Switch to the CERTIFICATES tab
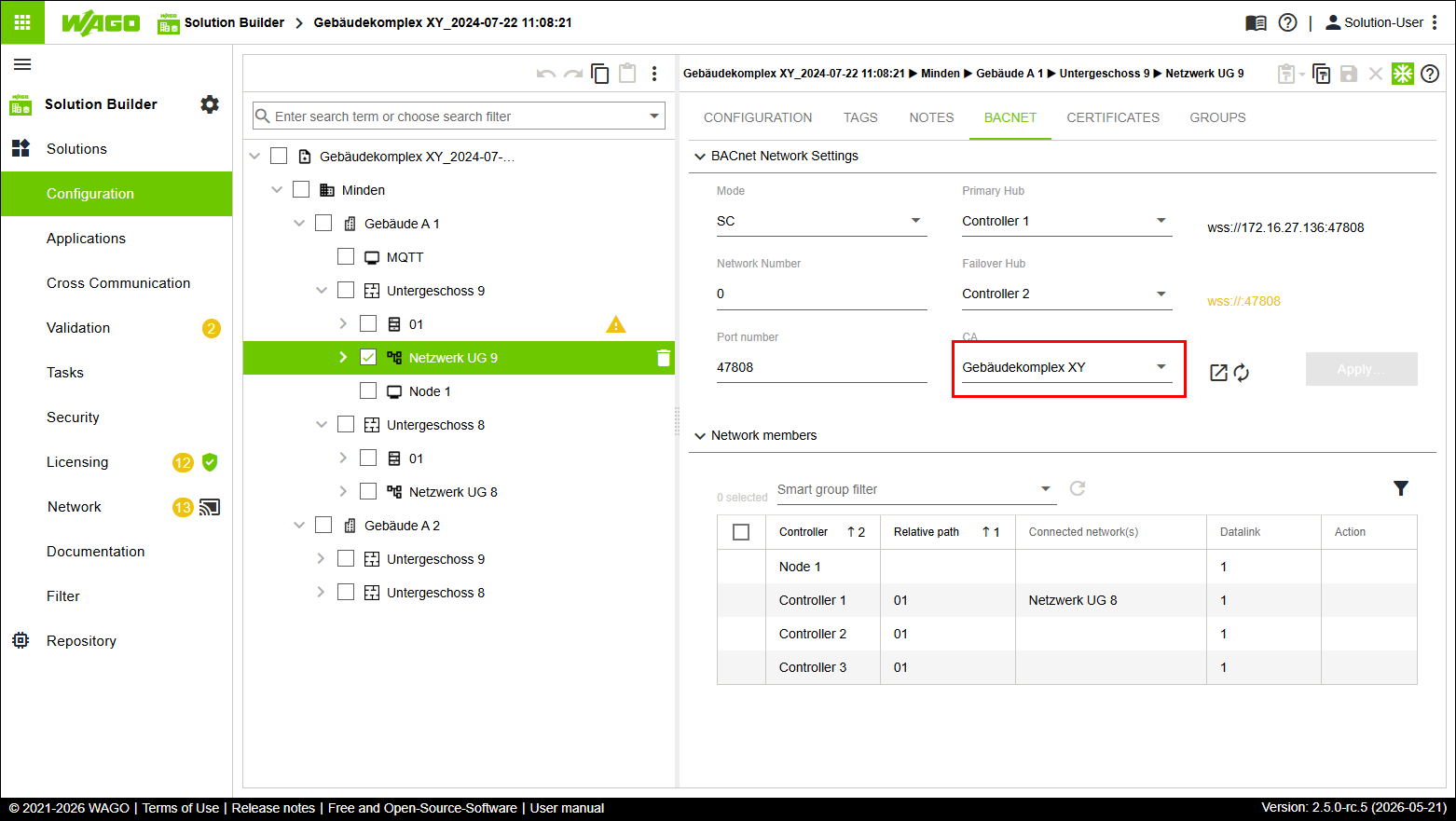Image resolution: width=1456 pixels, height=821 pixels. point(1113,117)
